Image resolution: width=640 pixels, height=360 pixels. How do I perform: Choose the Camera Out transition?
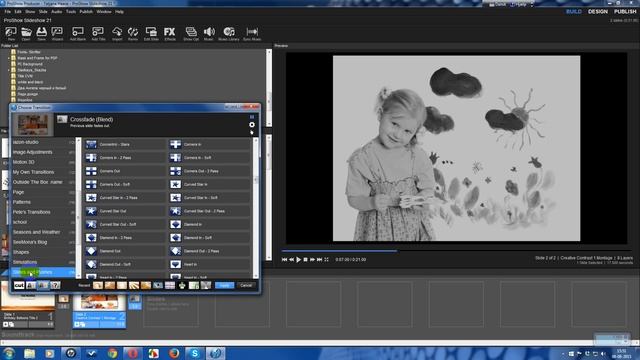[125, 171]
